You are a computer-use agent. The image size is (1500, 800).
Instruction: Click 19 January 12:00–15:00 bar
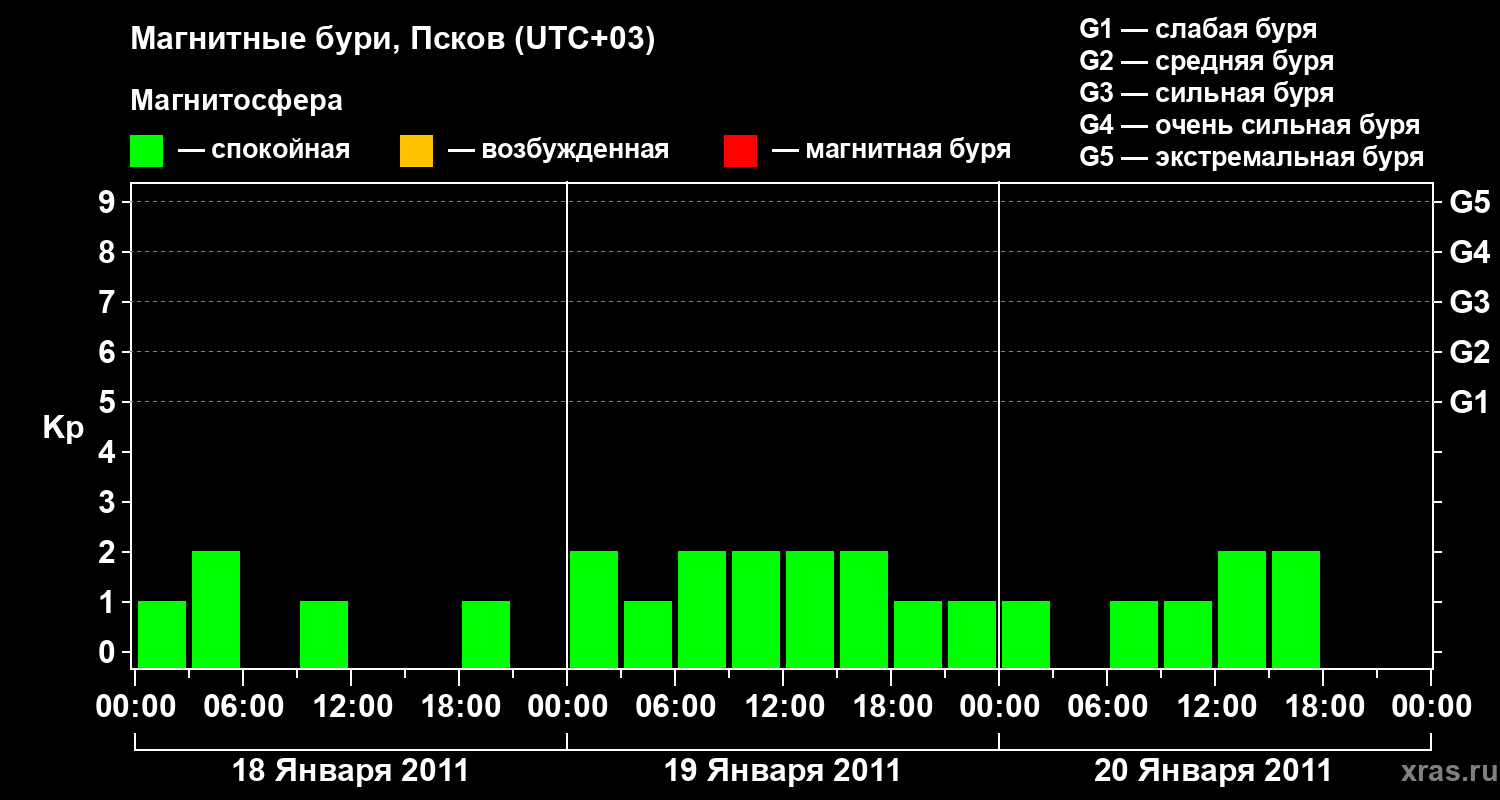pyautogui.click(x=810, y=609)
